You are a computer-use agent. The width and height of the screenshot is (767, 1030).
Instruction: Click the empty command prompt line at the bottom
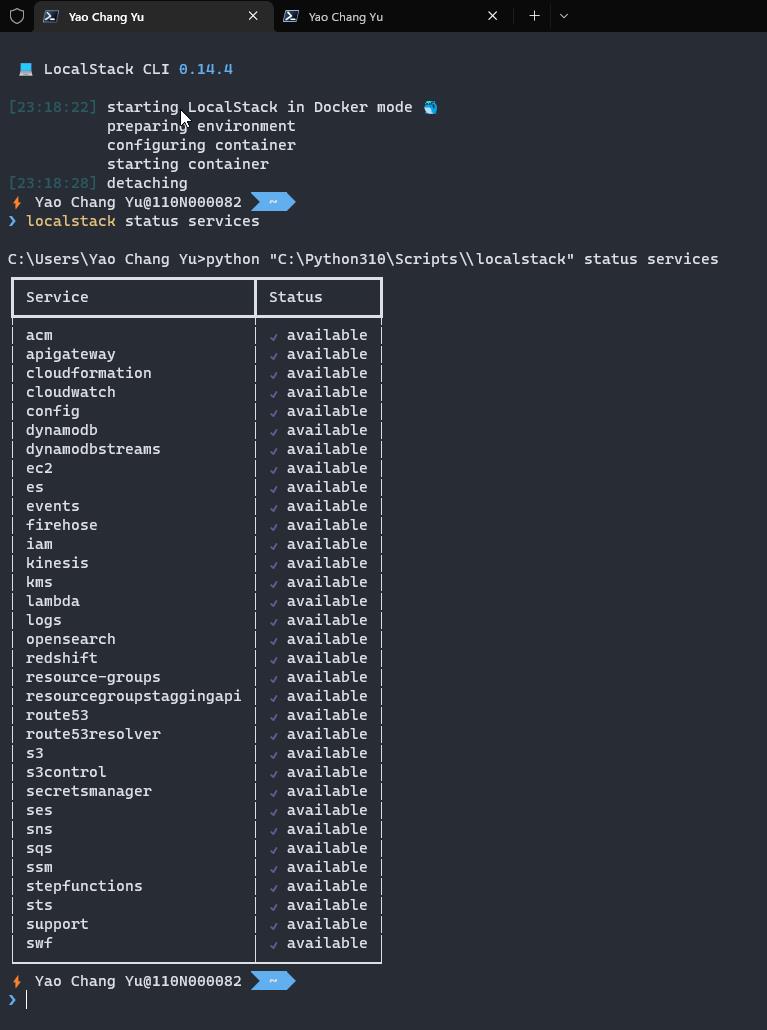click(200, 1000)
